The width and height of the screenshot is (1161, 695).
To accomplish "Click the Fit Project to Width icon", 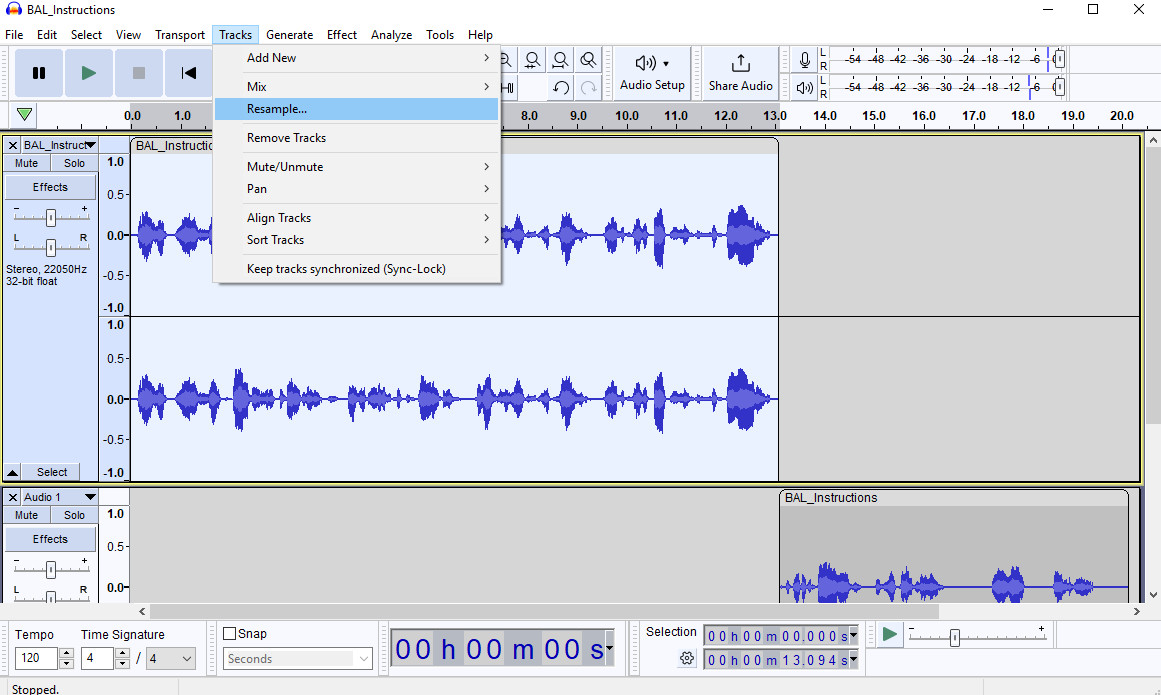I will tap(560, 60).
